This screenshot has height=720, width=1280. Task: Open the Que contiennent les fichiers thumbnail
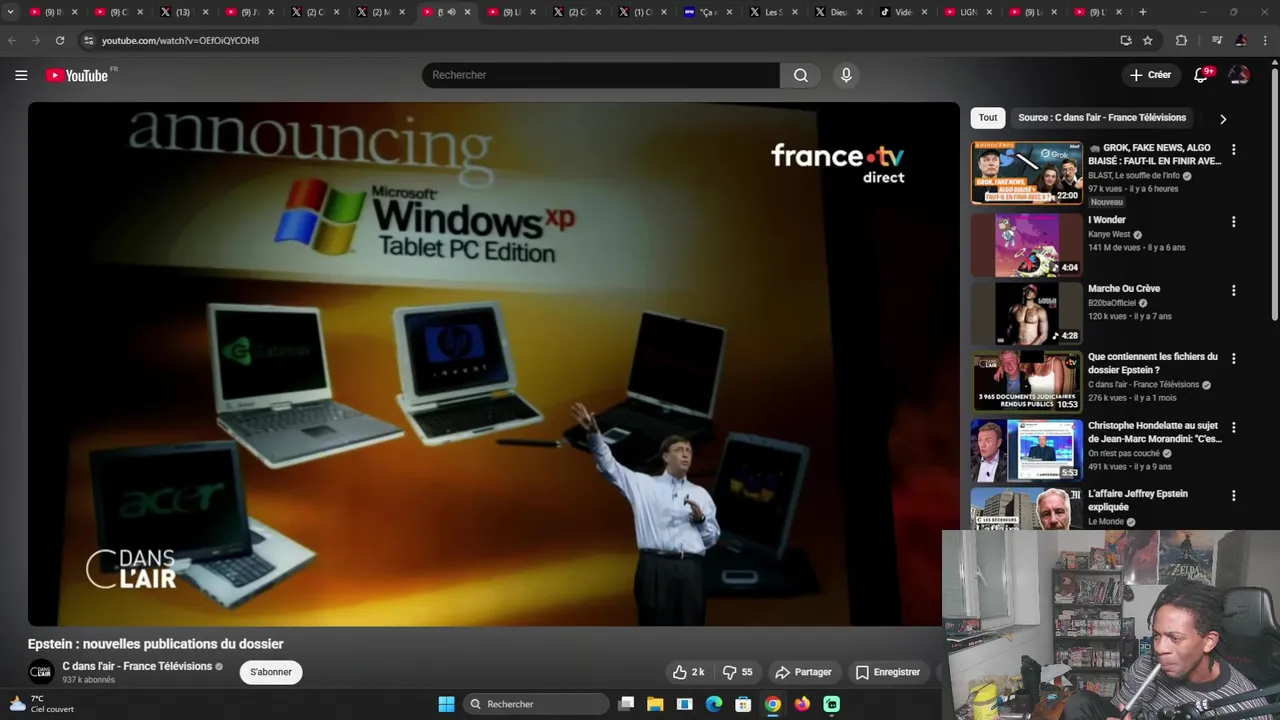pos(1027,381)
